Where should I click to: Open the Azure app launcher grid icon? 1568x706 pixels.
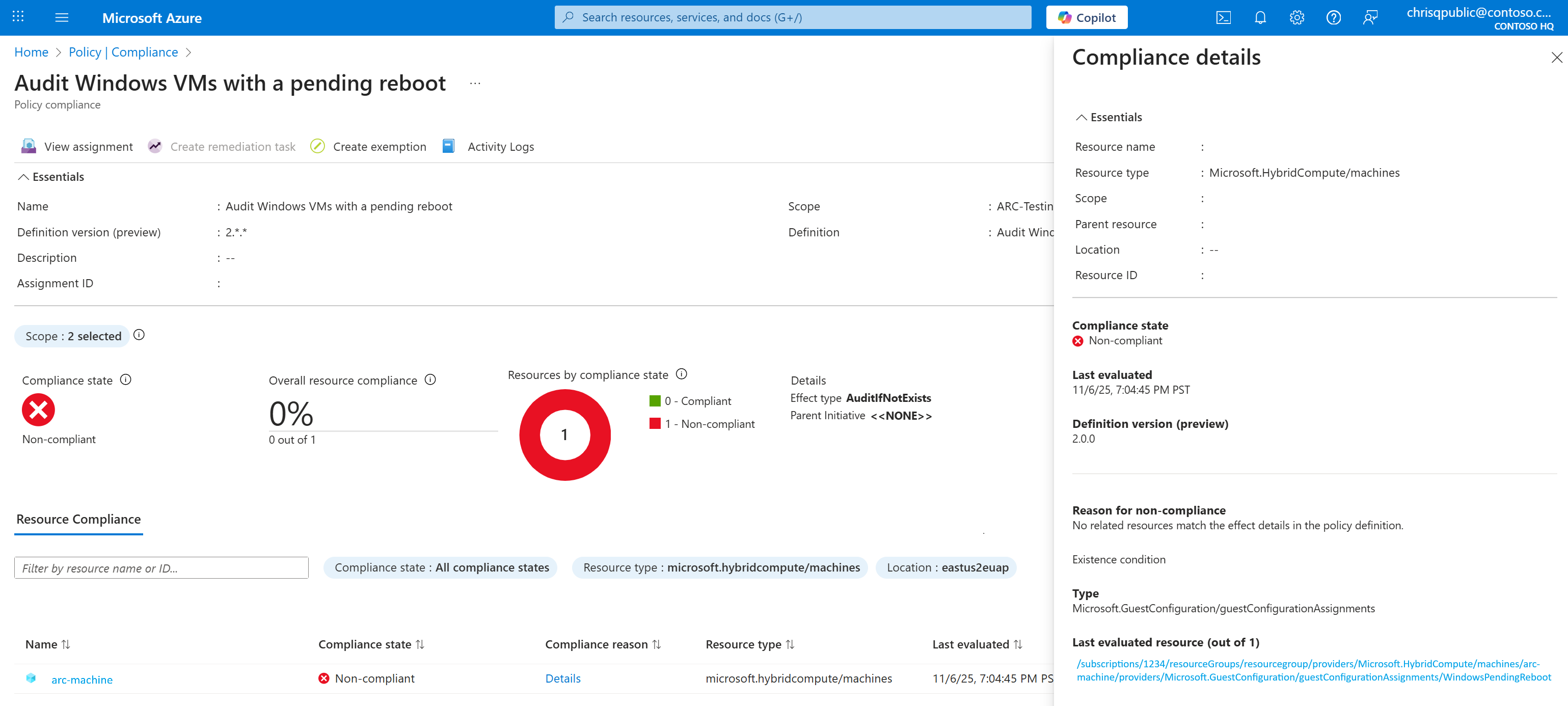[18, 17]
